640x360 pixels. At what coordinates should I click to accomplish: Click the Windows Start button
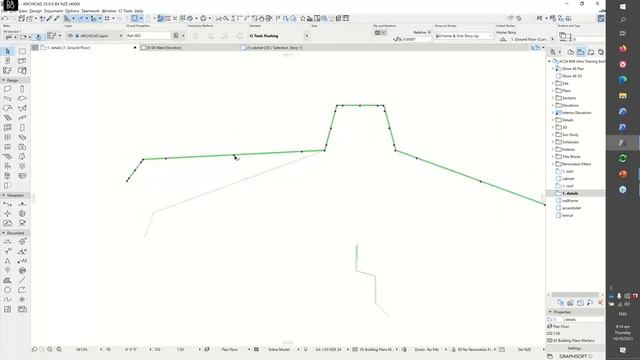[x=623, y=7]
